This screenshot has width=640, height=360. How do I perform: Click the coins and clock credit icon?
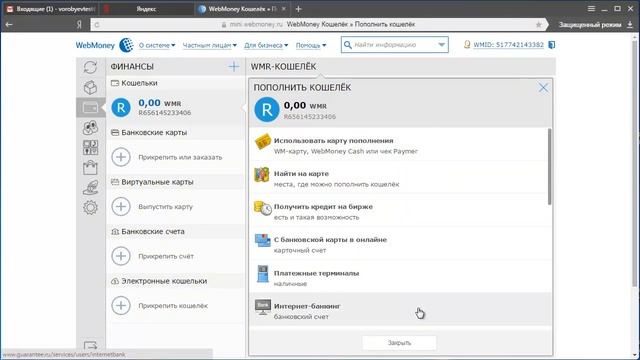(262, 208)
